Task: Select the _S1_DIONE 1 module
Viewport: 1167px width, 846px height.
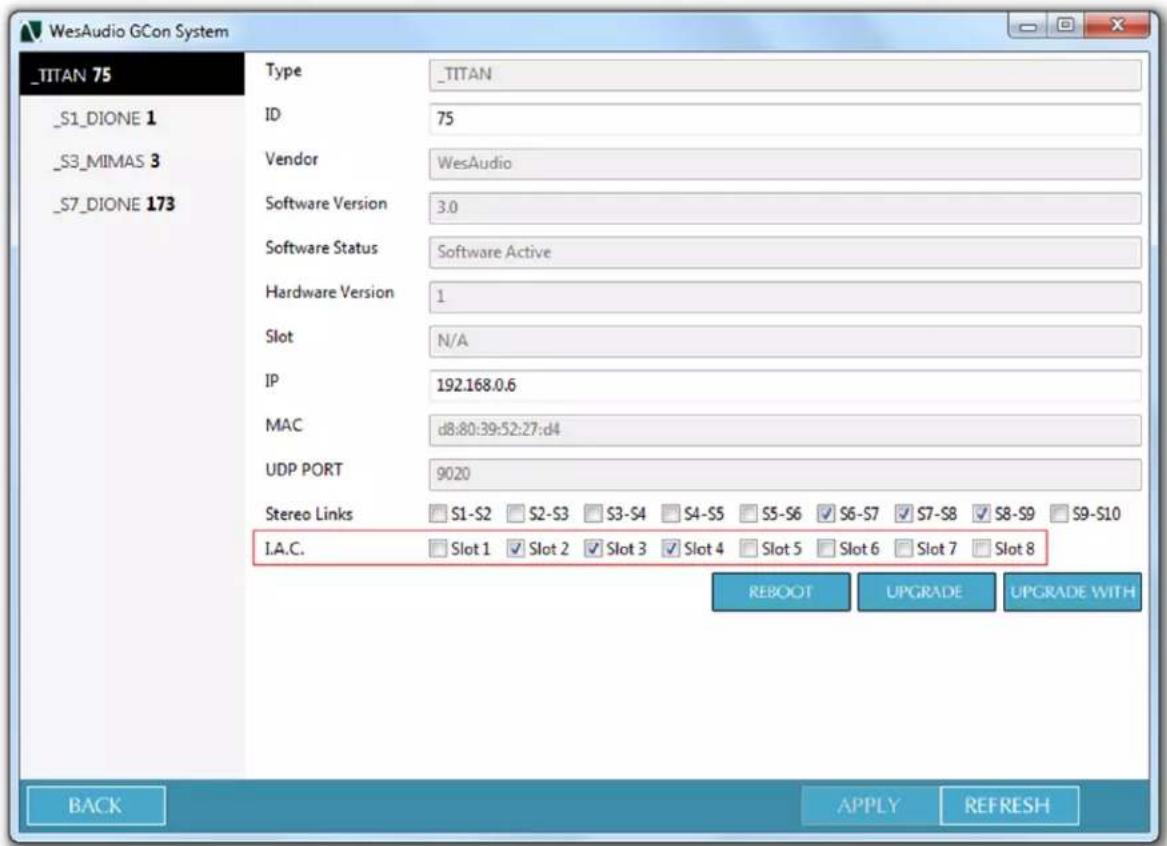Action: coord(105,118)
